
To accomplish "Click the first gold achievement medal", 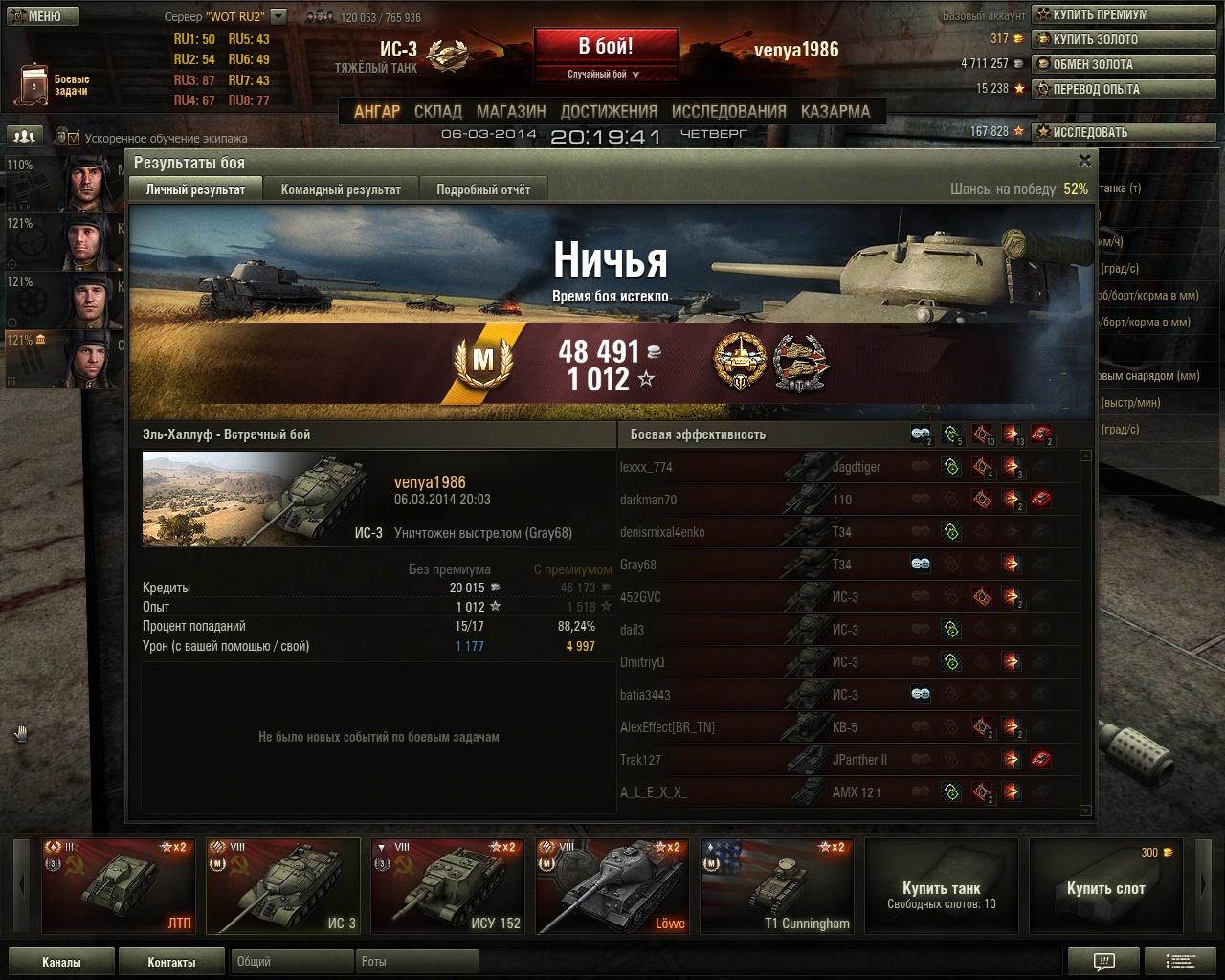I will pos(739,362).
